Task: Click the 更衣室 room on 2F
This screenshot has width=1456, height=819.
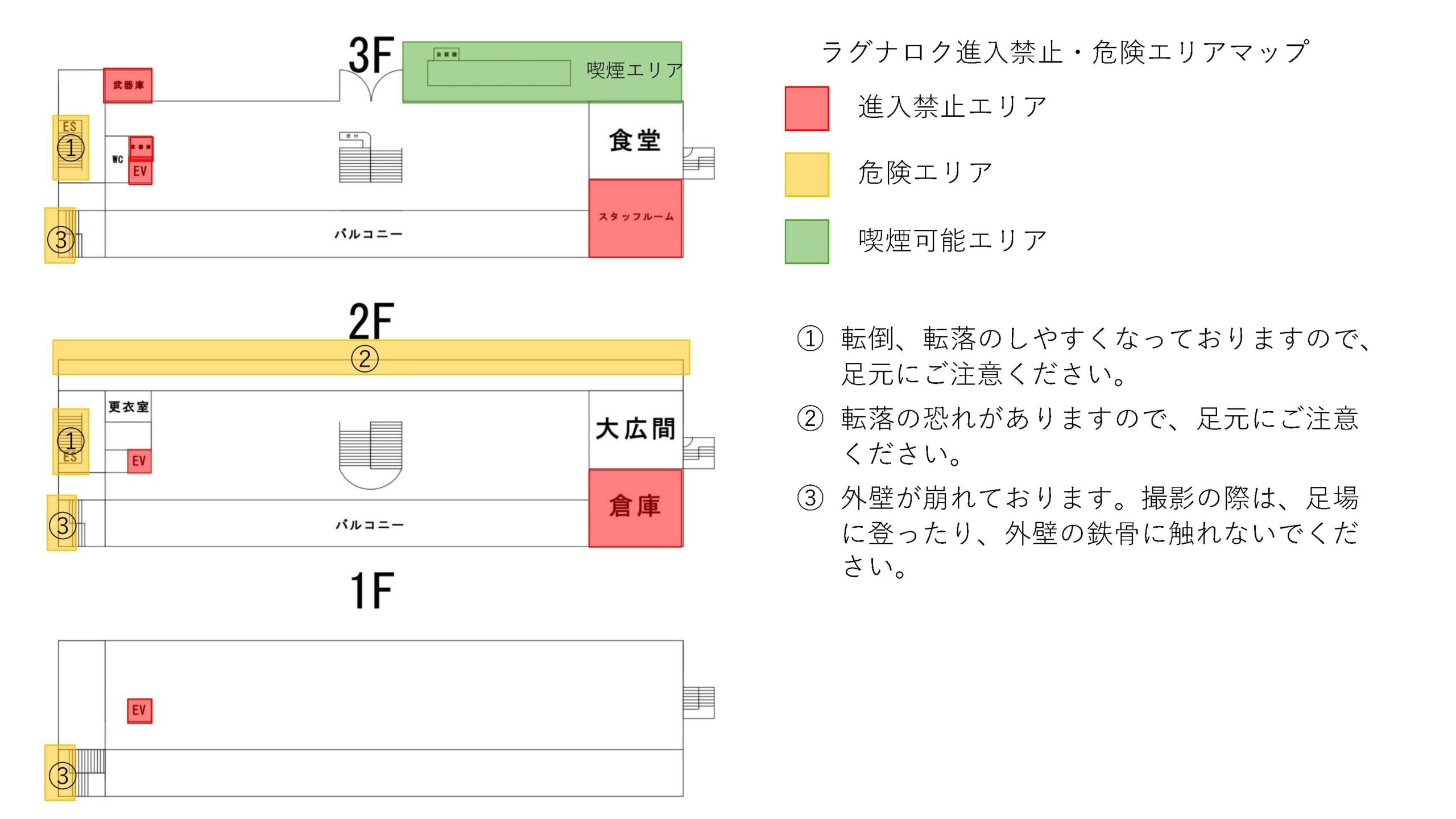Action: tap(128, 407)
